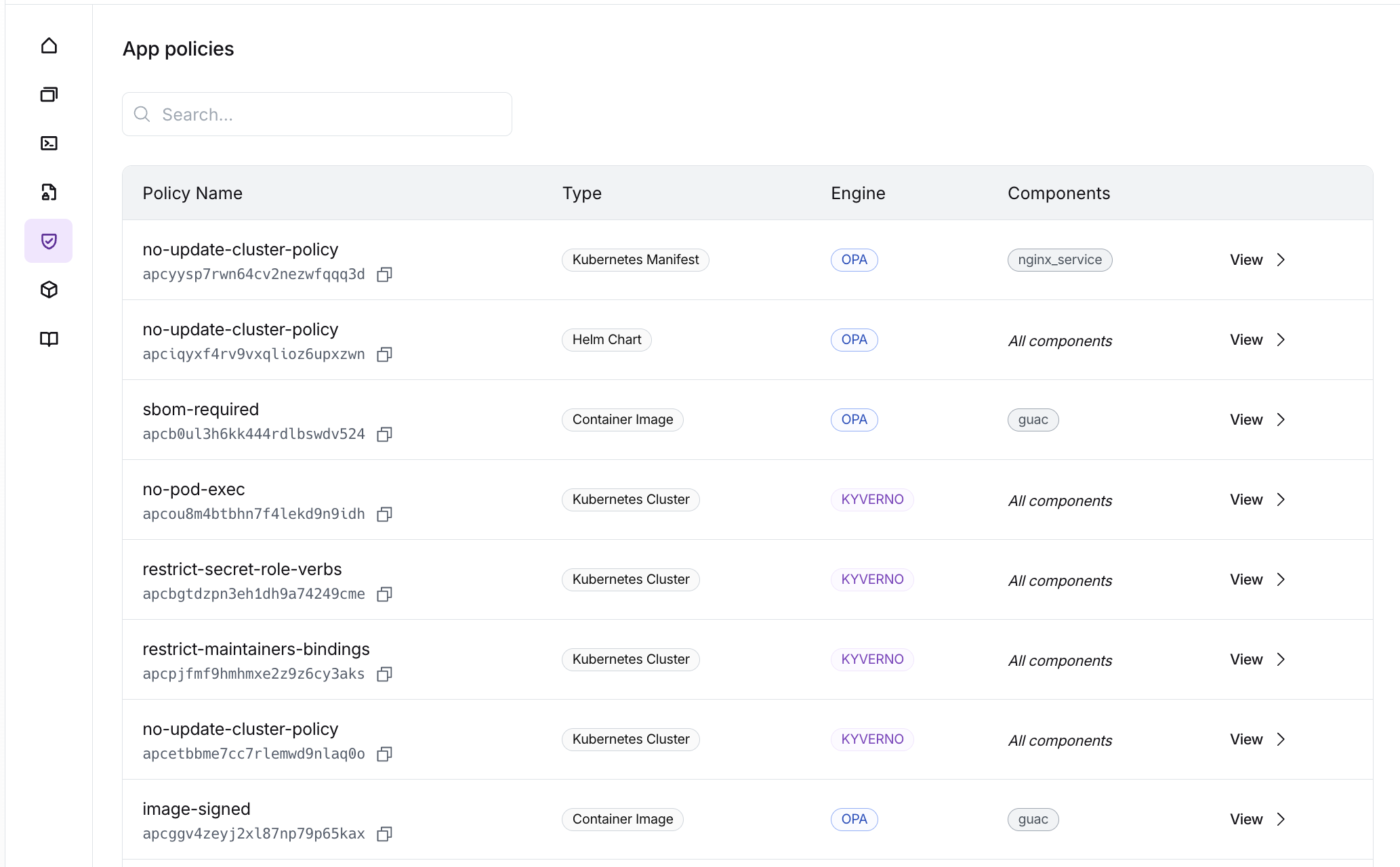Open the terminal sidebar icon
Viewport: 1400px width, 867px height.
(x=49, y=144)
